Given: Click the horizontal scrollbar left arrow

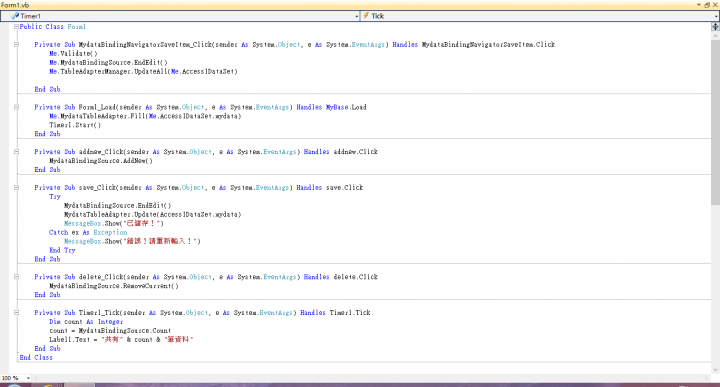Looking at the screenshot, I should tap(35, 378).
